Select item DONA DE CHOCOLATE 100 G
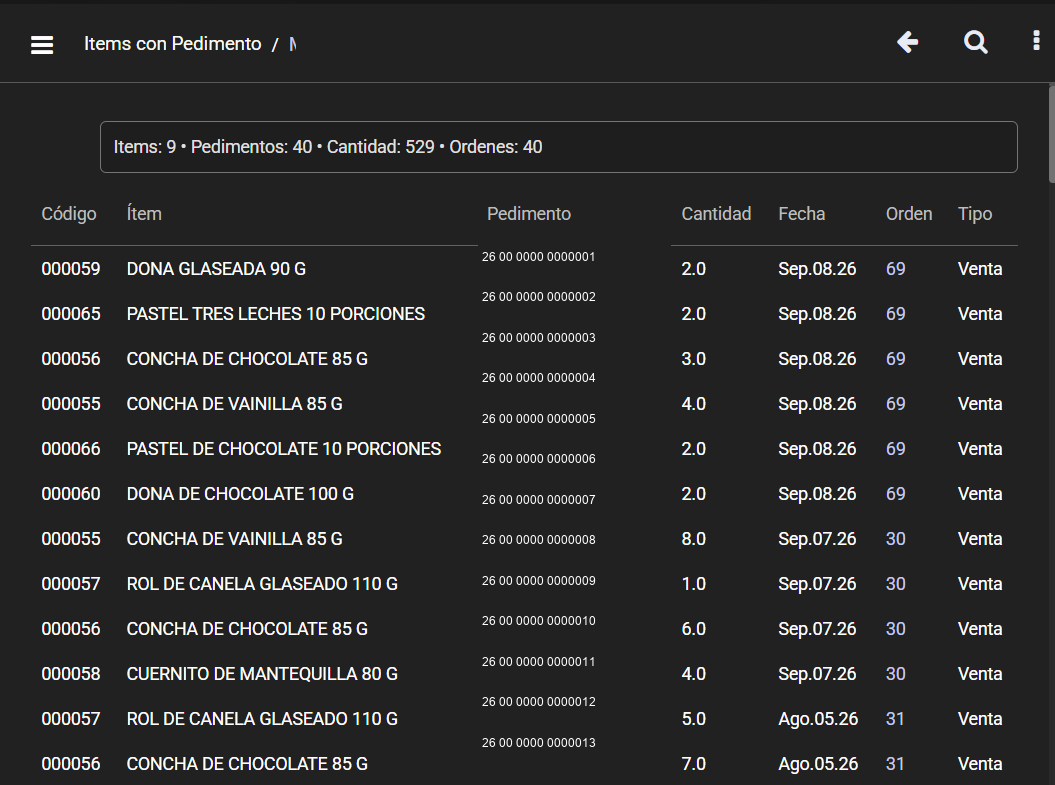Screen dimensions: 1055x785 tap(240, 494)
